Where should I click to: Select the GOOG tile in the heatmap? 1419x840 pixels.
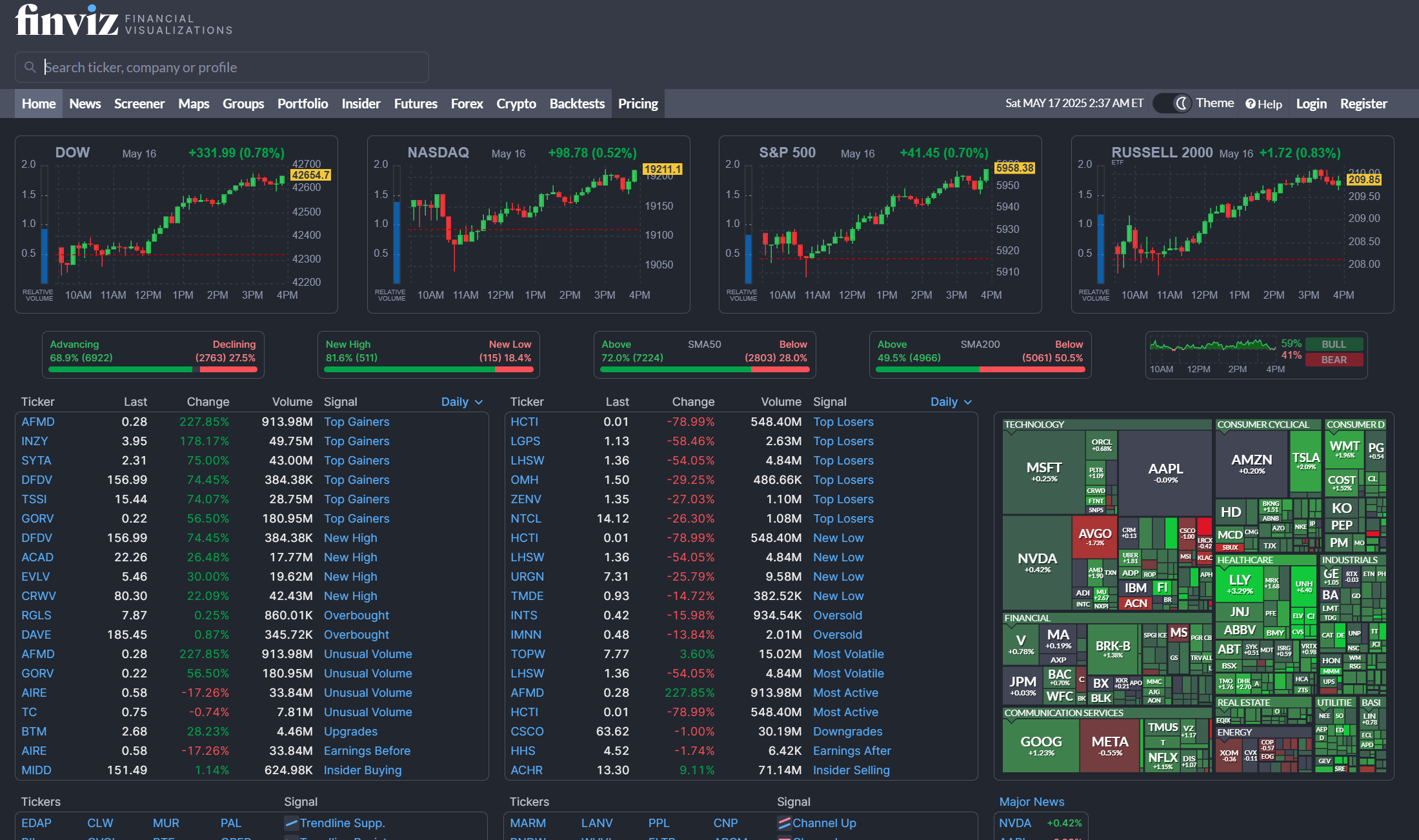(1041, 745)
